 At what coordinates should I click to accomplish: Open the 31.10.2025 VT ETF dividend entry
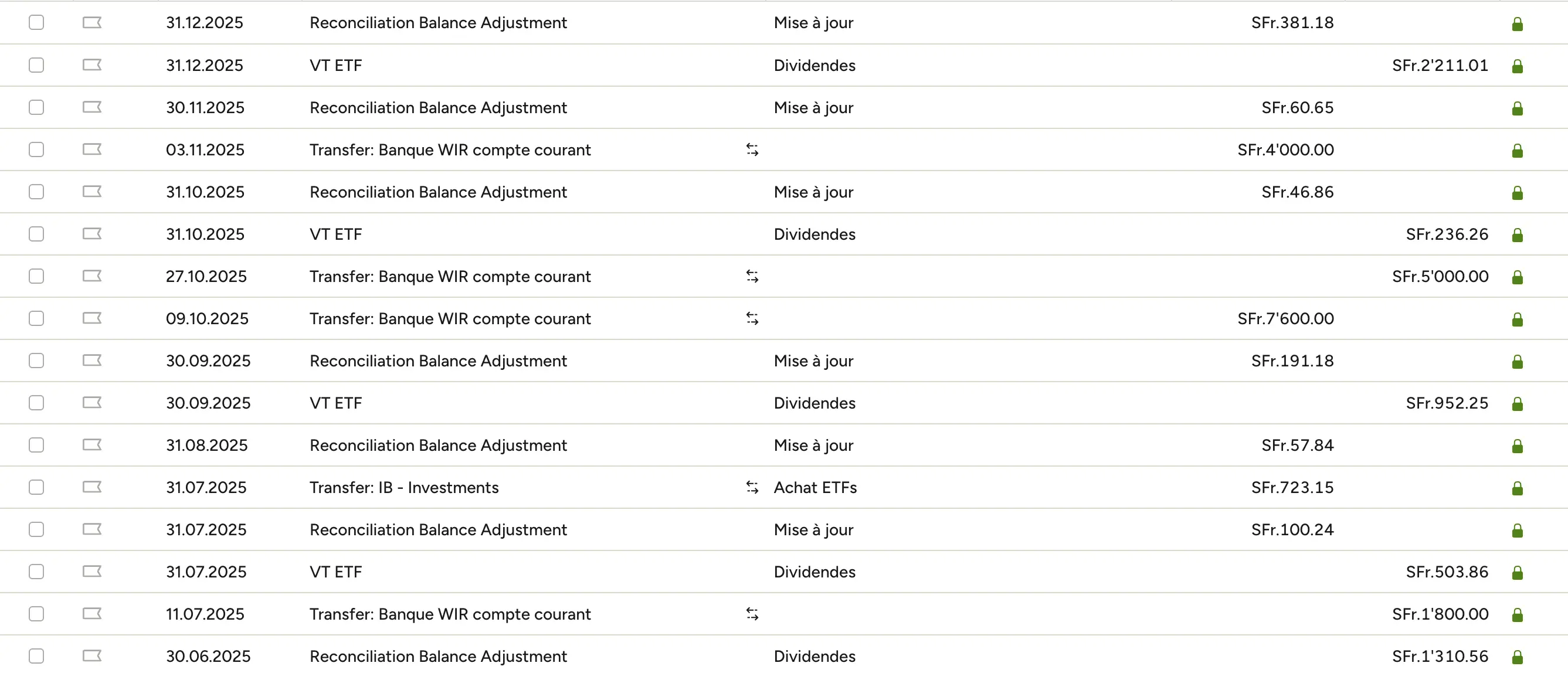click(x=335, y=234)
